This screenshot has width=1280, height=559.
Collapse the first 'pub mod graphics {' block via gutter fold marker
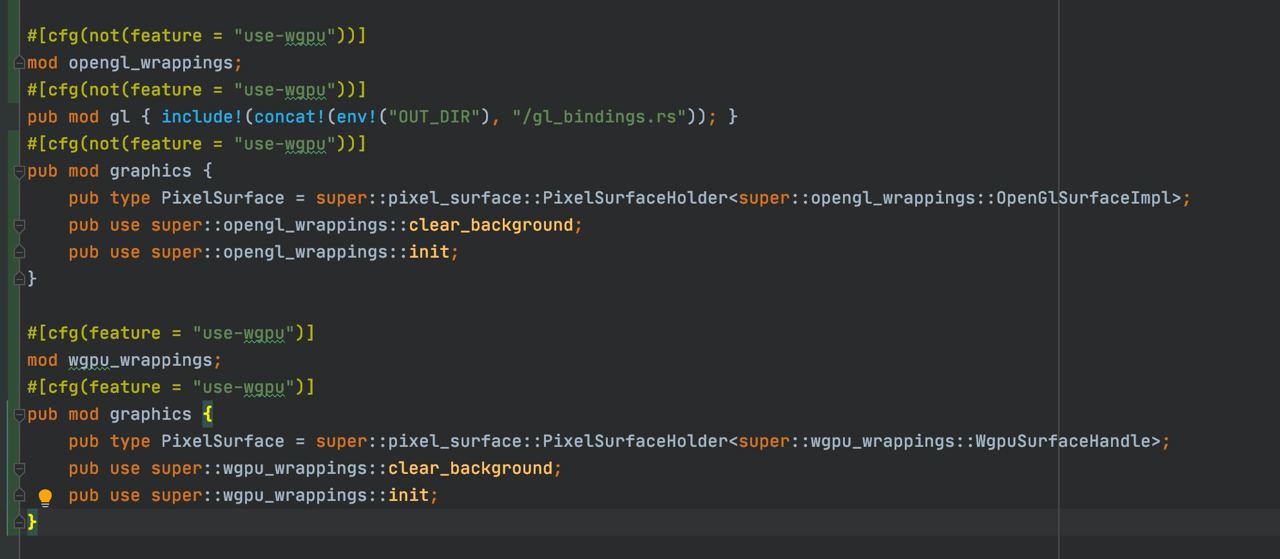click(19, 171)
